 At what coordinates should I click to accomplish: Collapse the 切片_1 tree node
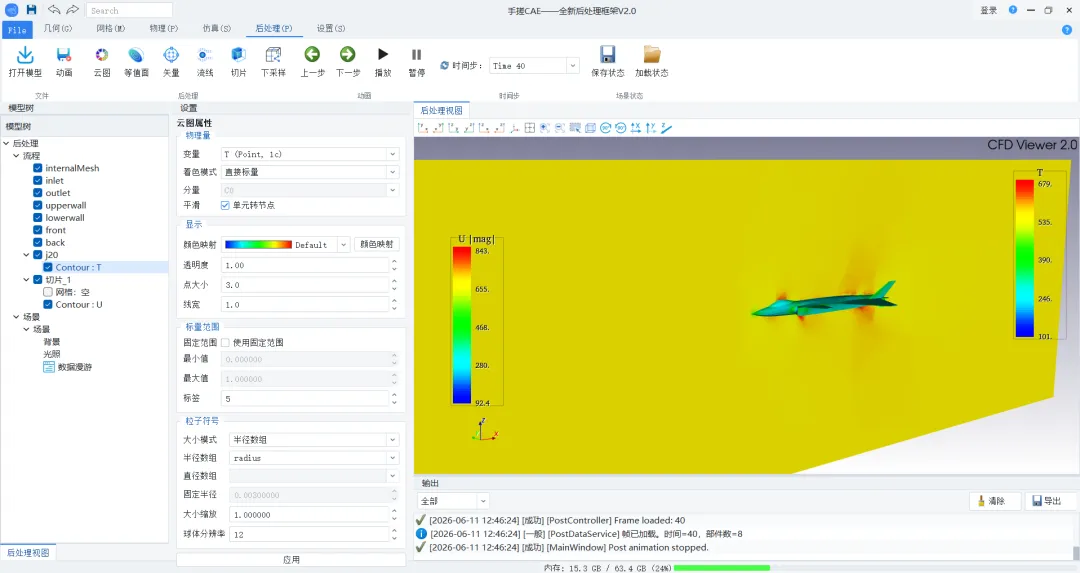click(x=27, y=280)
